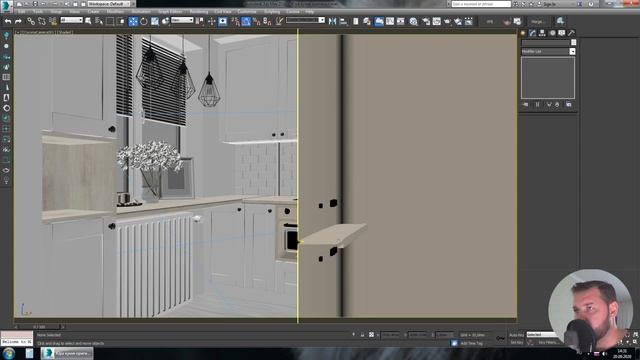Viewport: 640px width, 360px height.
Task: Choose the Select Object tool
Action: 88,21
